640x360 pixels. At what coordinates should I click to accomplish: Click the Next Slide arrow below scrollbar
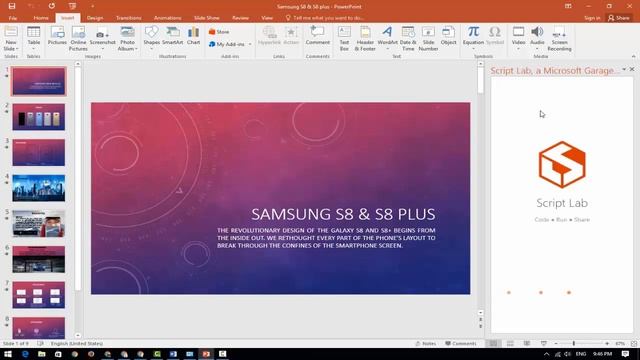click(x=480, y=326)
